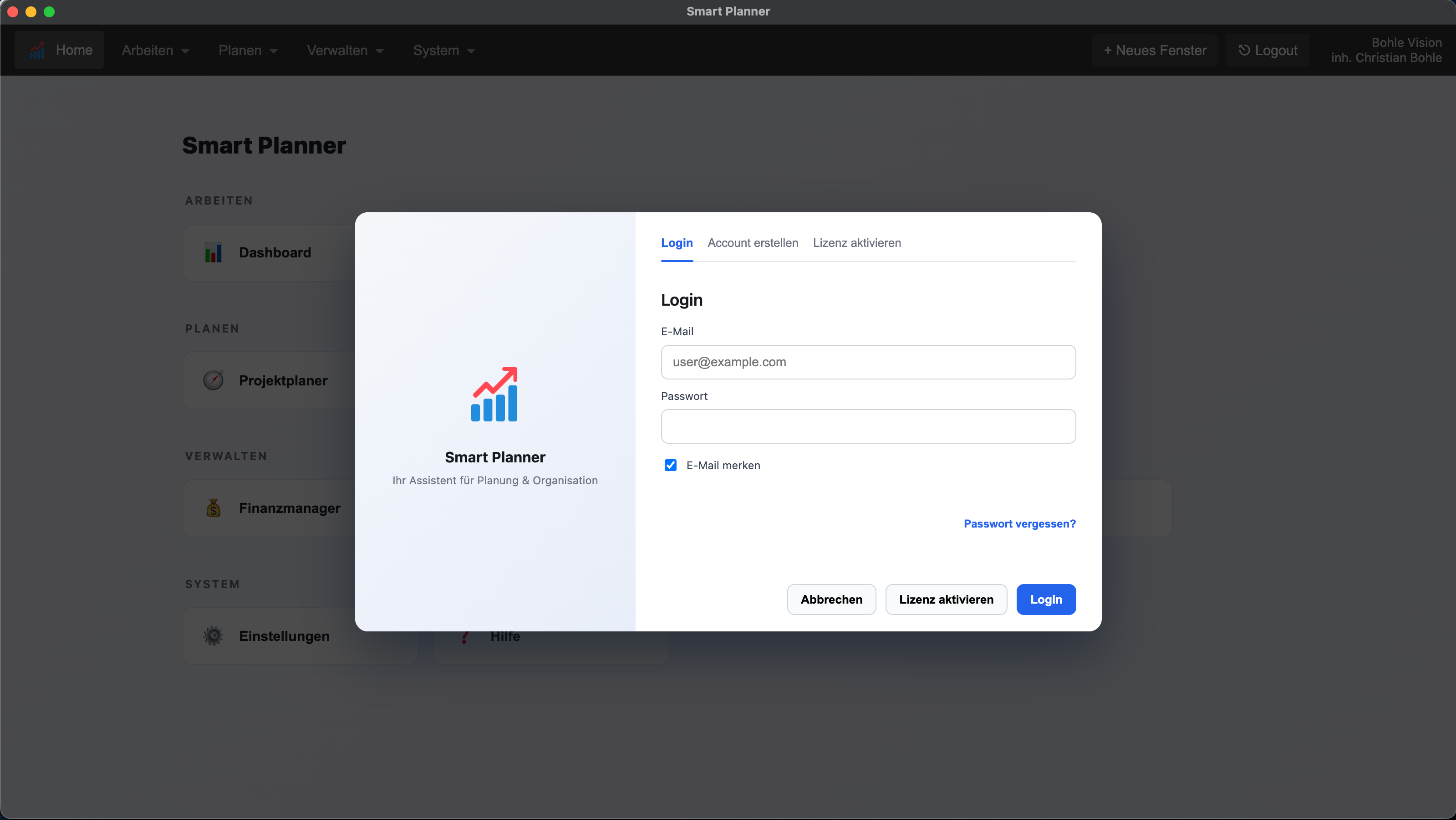
Task: Click the Dashboard bar chart icon
Action: click(213, 253)
